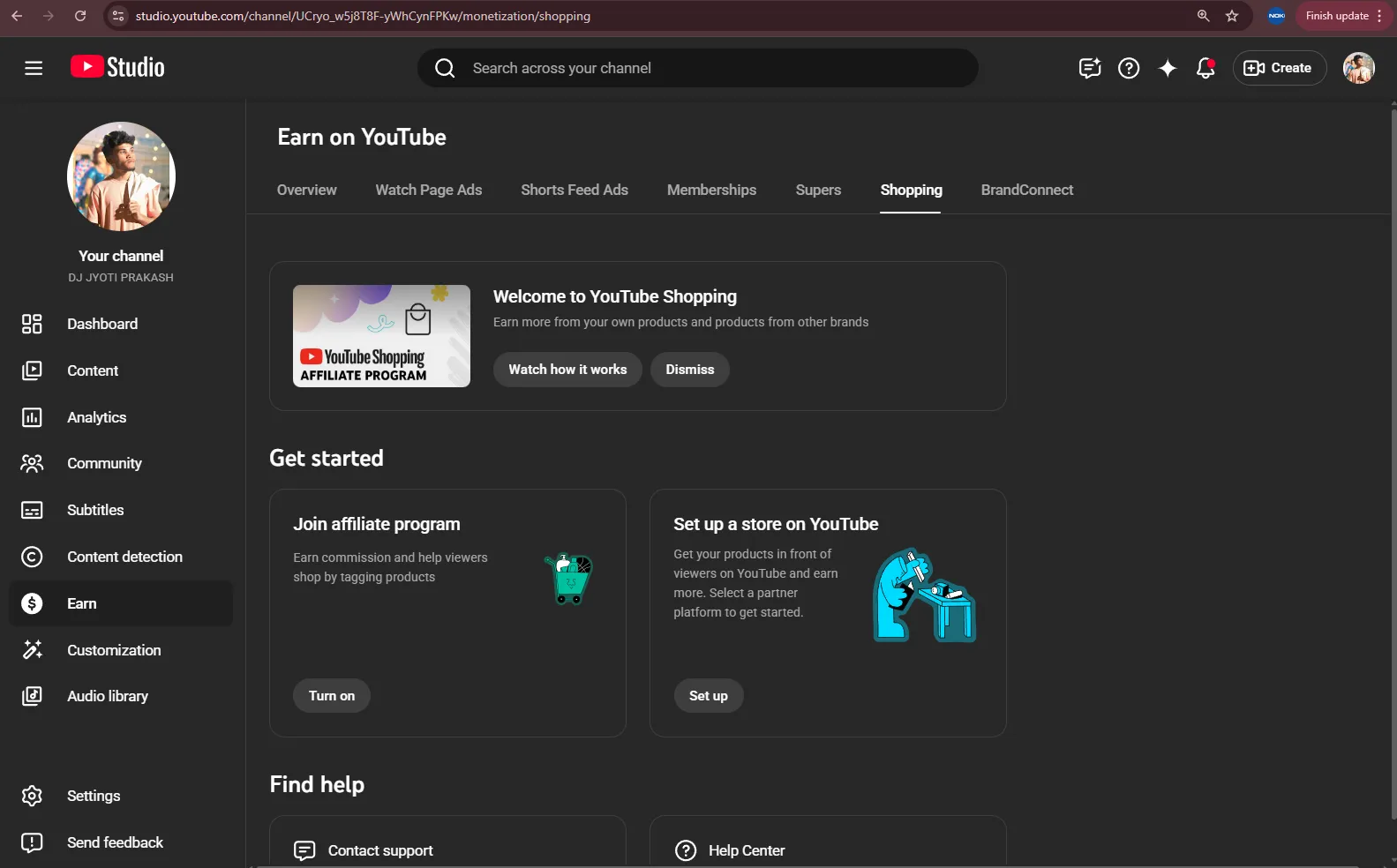Click the Send feedback icon
The width and height of the screenshot is (1397, 868).
[32, 842]
